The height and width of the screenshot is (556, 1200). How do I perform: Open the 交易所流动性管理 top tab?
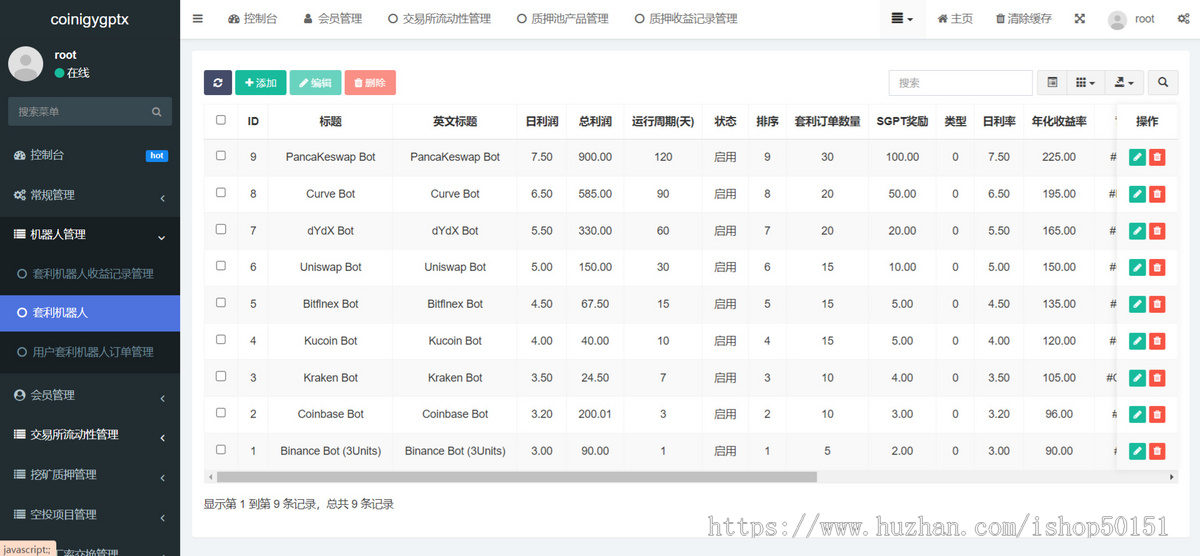click(x=439, y=19)
